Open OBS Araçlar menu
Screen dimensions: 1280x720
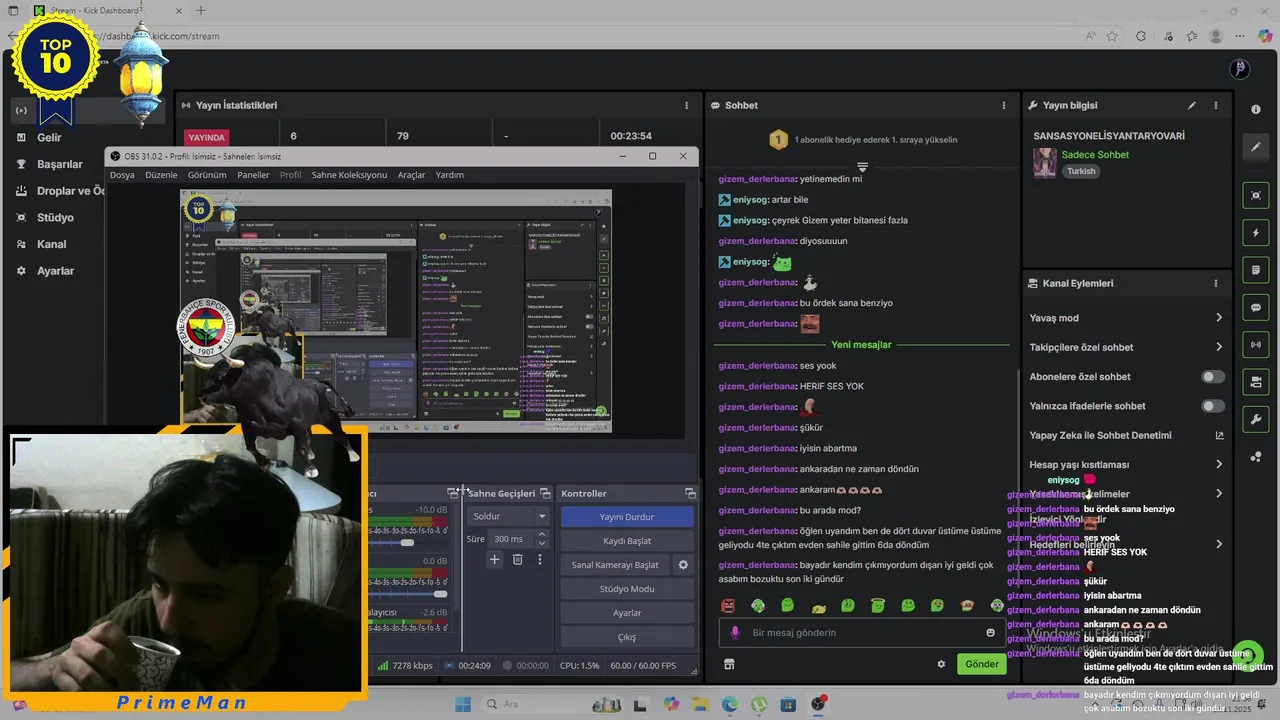(x=411, y=175)
